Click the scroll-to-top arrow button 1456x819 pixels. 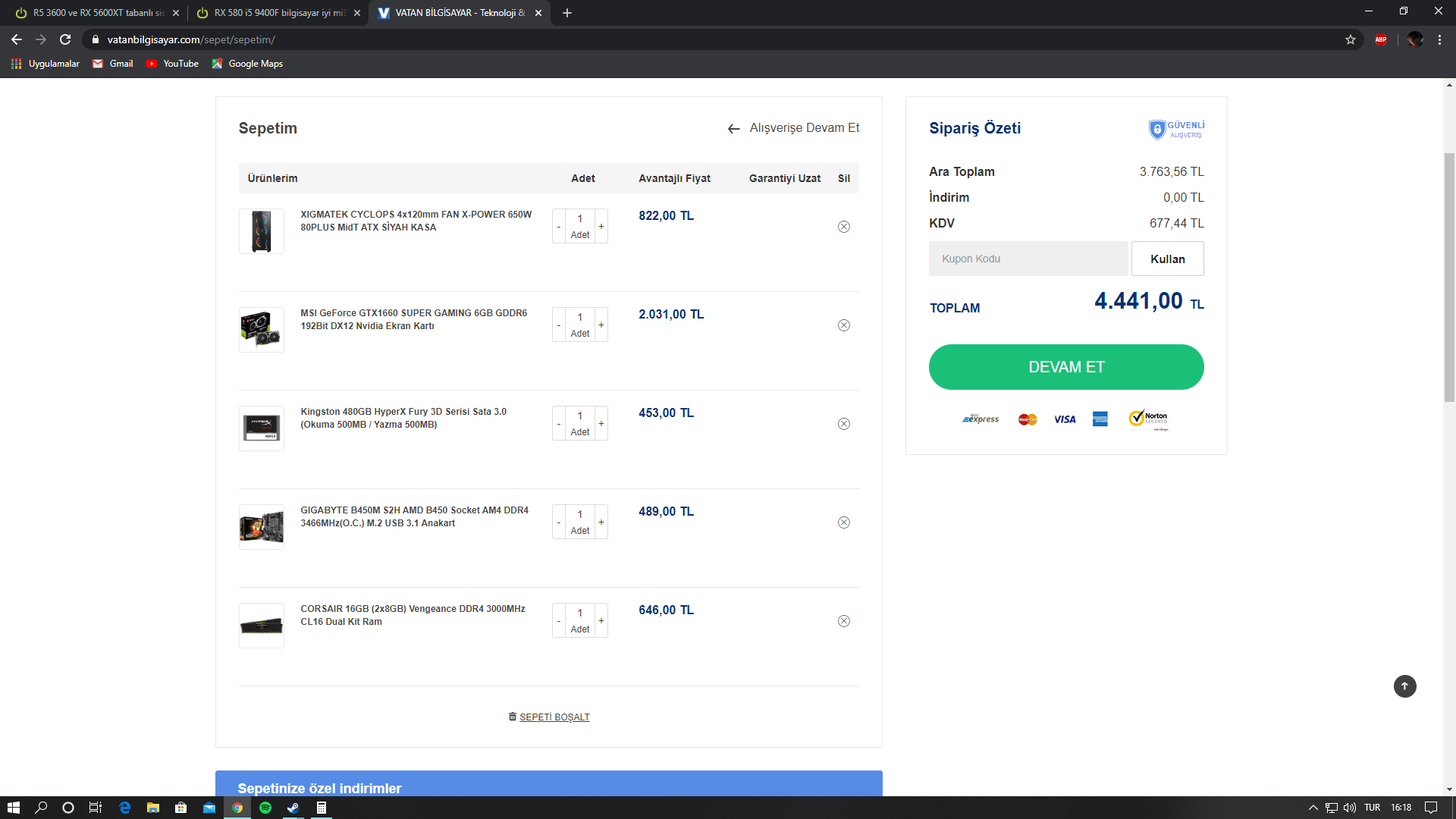pyautogui.click(x=1404, y=686)
